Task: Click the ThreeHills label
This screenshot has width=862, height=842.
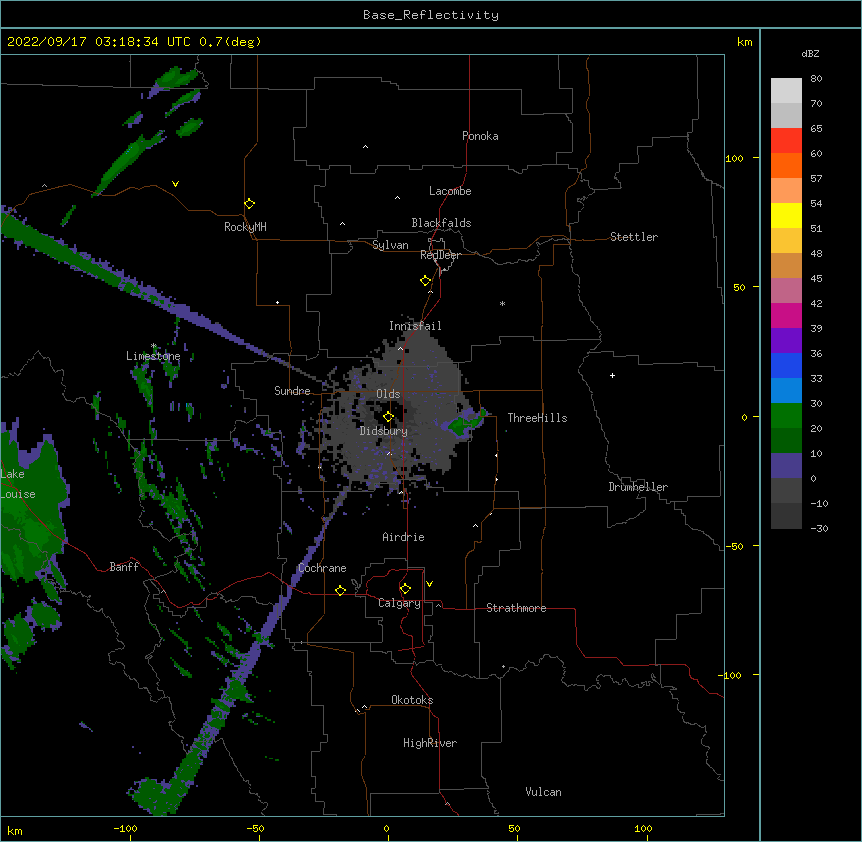Action: click(537, 418)
